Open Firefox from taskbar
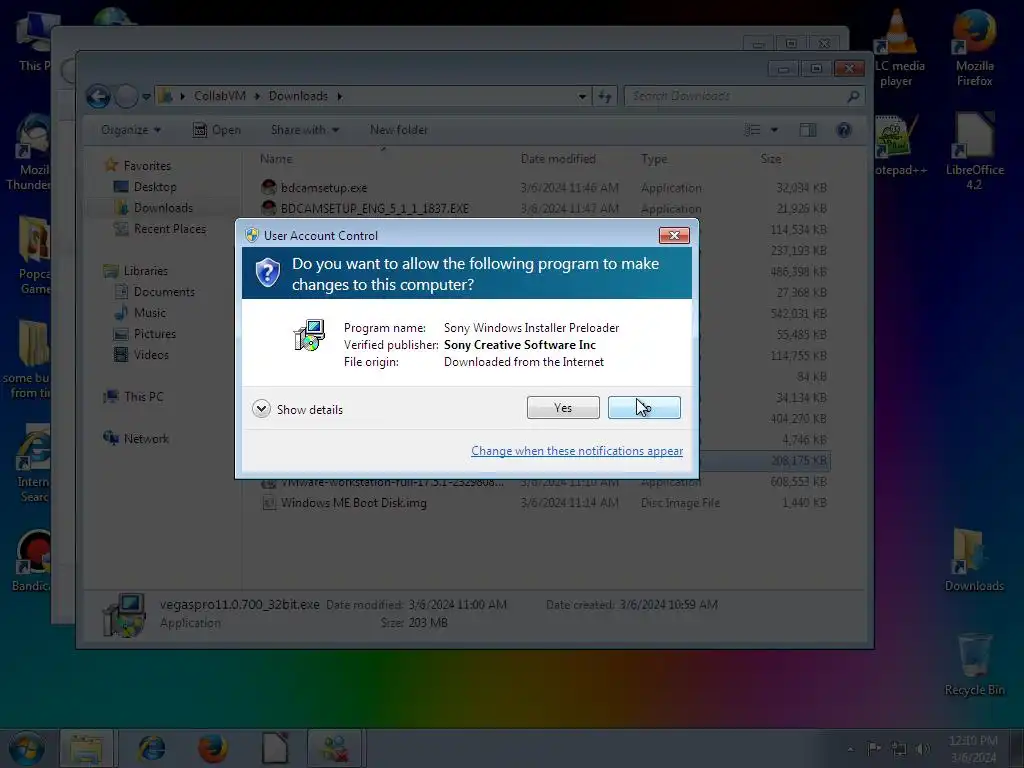 213,748
